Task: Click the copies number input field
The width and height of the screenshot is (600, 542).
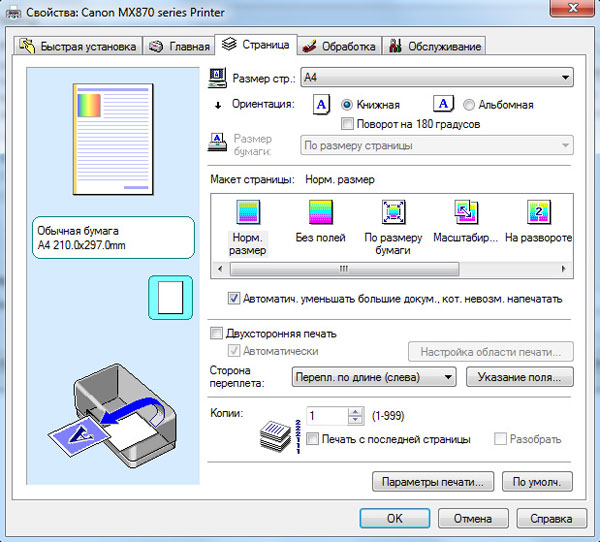Action: (327, 416)
